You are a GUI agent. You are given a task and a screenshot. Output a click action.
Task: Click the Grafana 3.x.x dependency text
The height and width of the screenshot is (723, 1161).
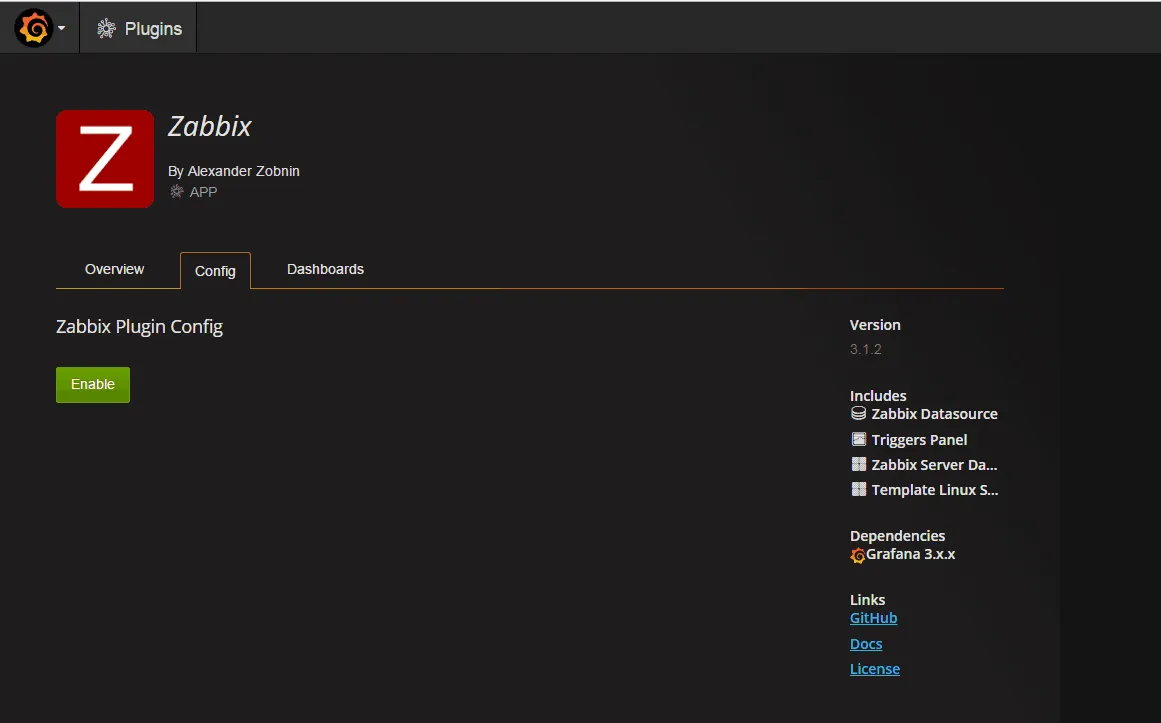tap(911, 554)
